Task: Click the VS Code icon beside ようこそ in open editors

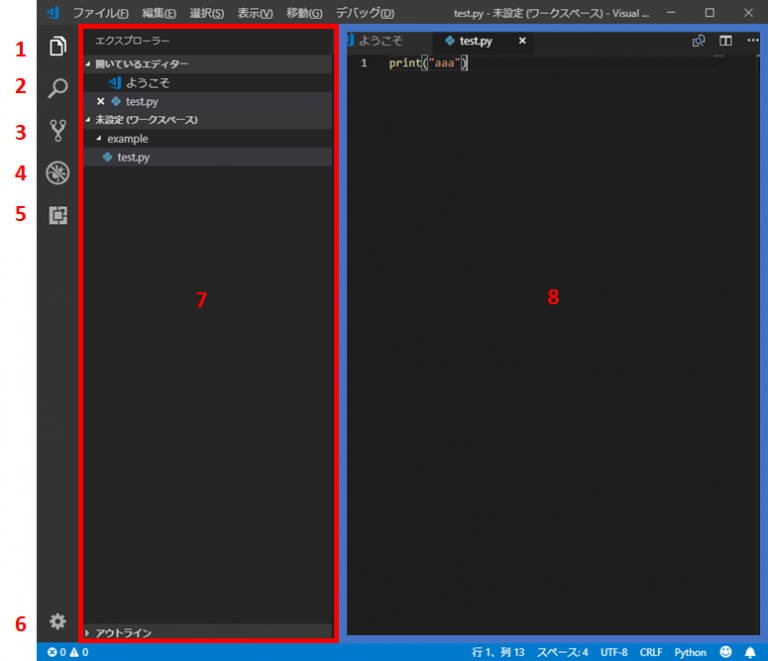Action: pyautogui.click(x=115, y=83)
